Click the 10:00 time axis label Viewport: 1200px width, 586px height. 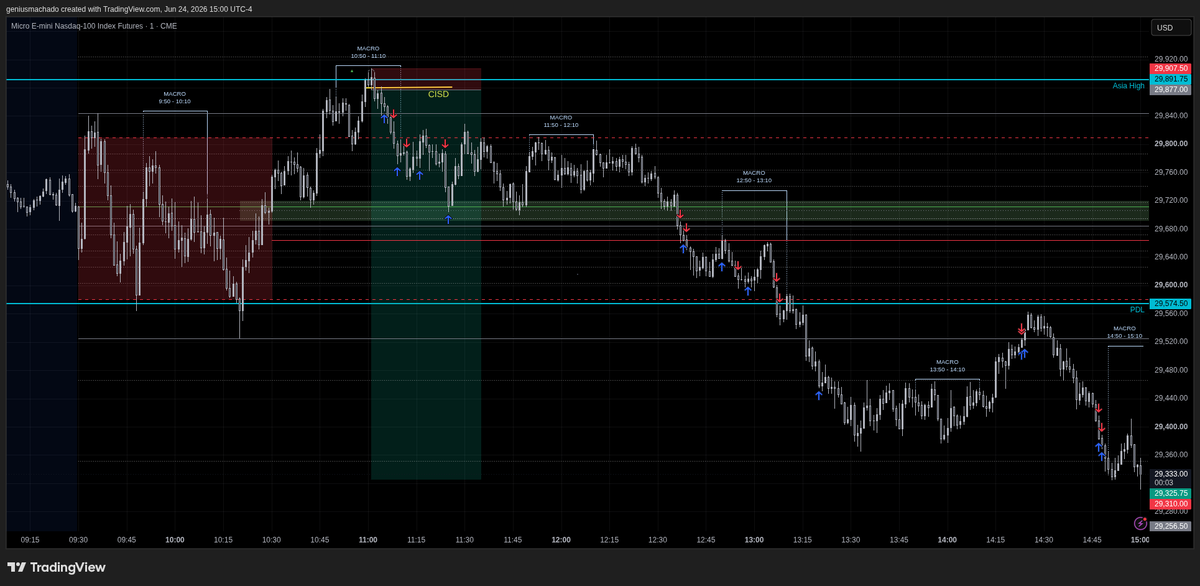coord(175,540)
